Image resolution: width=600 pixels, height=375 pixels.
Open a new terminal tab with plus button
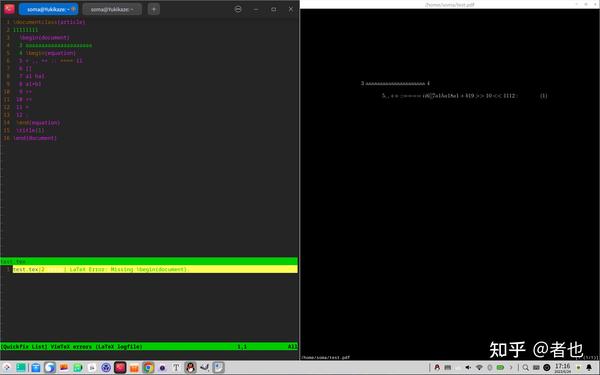(x=154, y=9)
